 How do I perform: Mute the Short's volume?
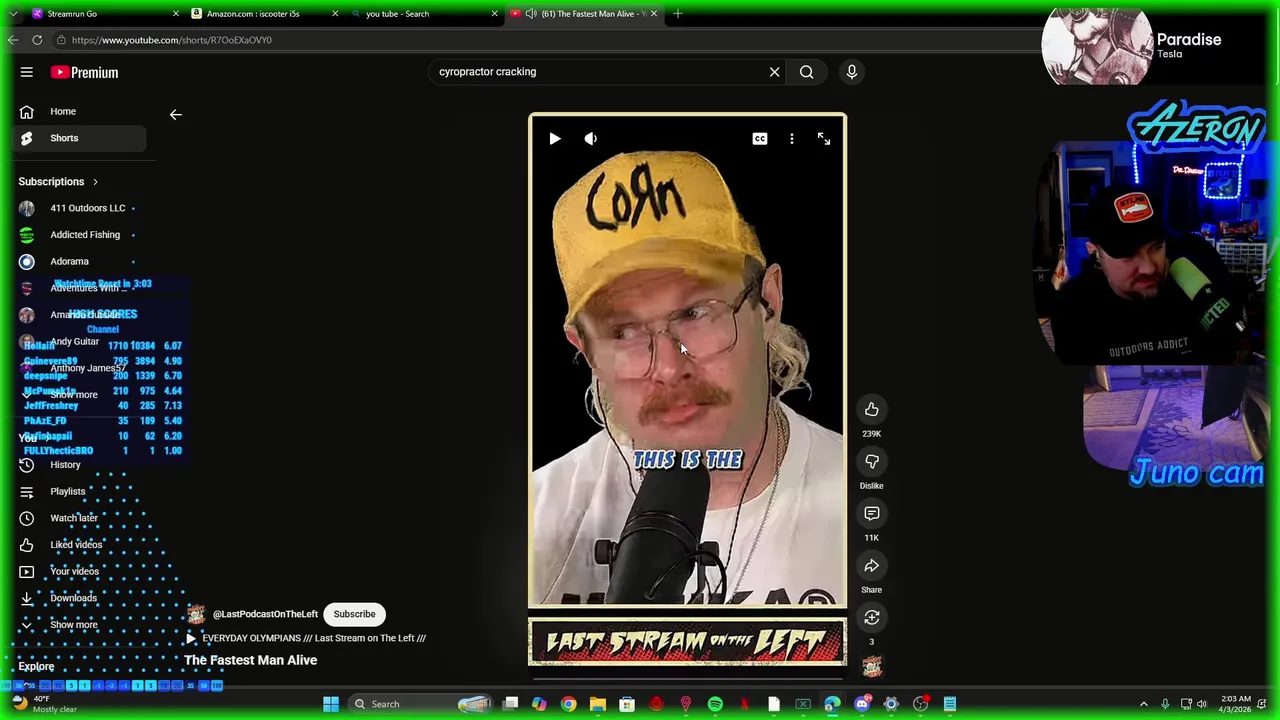tap(591, 139)
